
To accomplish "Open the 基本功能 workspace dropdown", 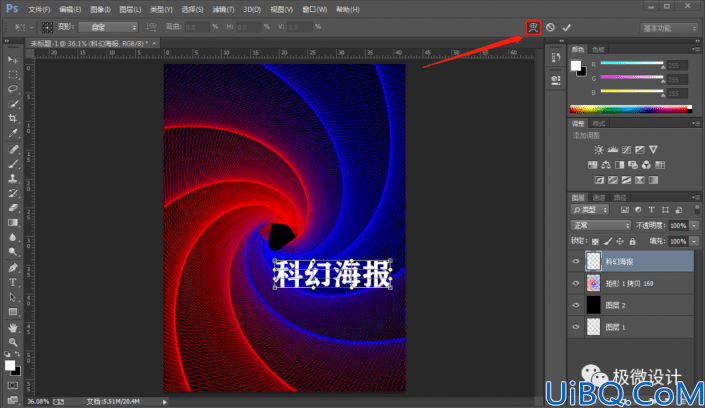I will coord(668,28).
